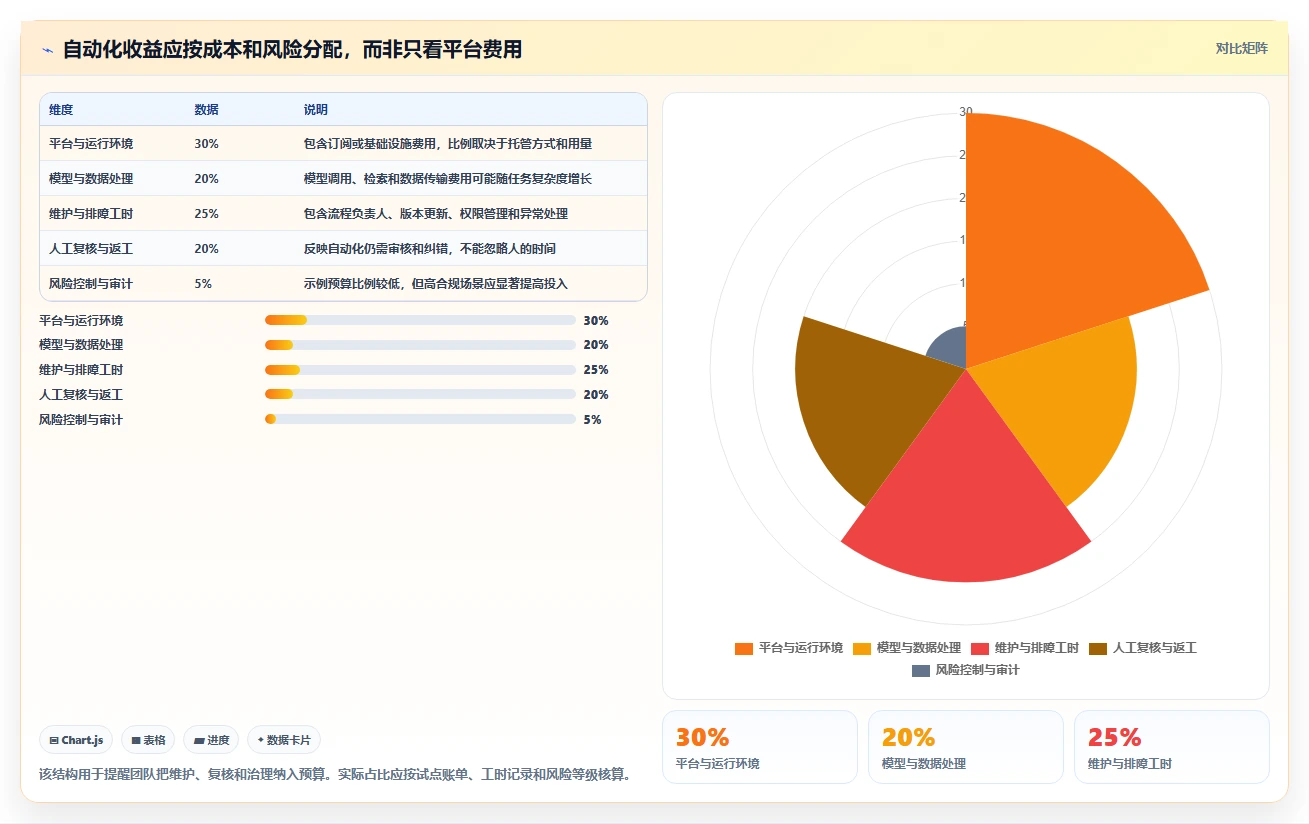Click the description starting with 包含流程负责人
The image size is (1309, 824).
(x=436, y=214)
